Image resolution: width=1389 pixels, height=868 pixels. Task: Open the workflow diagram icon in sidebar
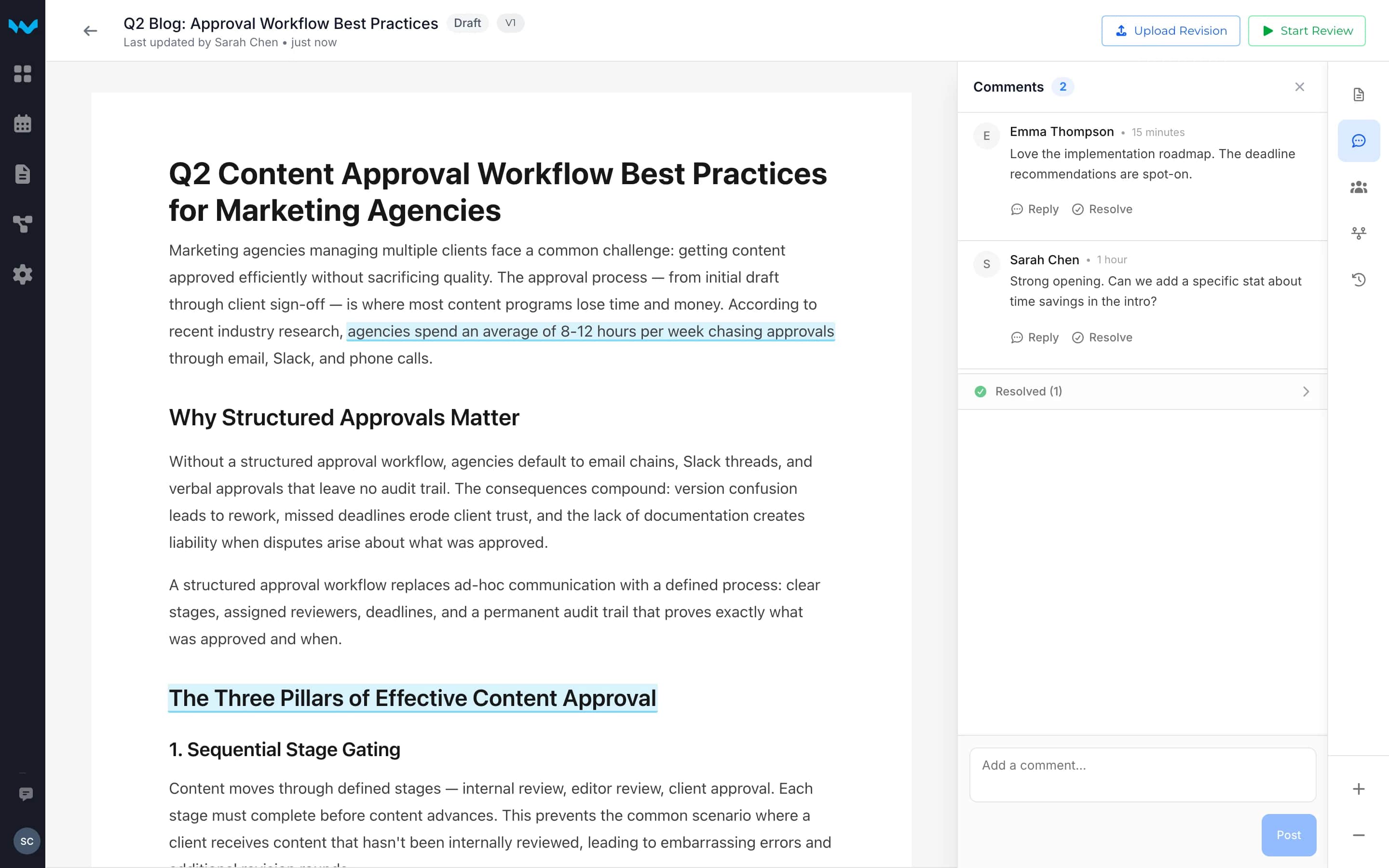(x=22, y=224)
